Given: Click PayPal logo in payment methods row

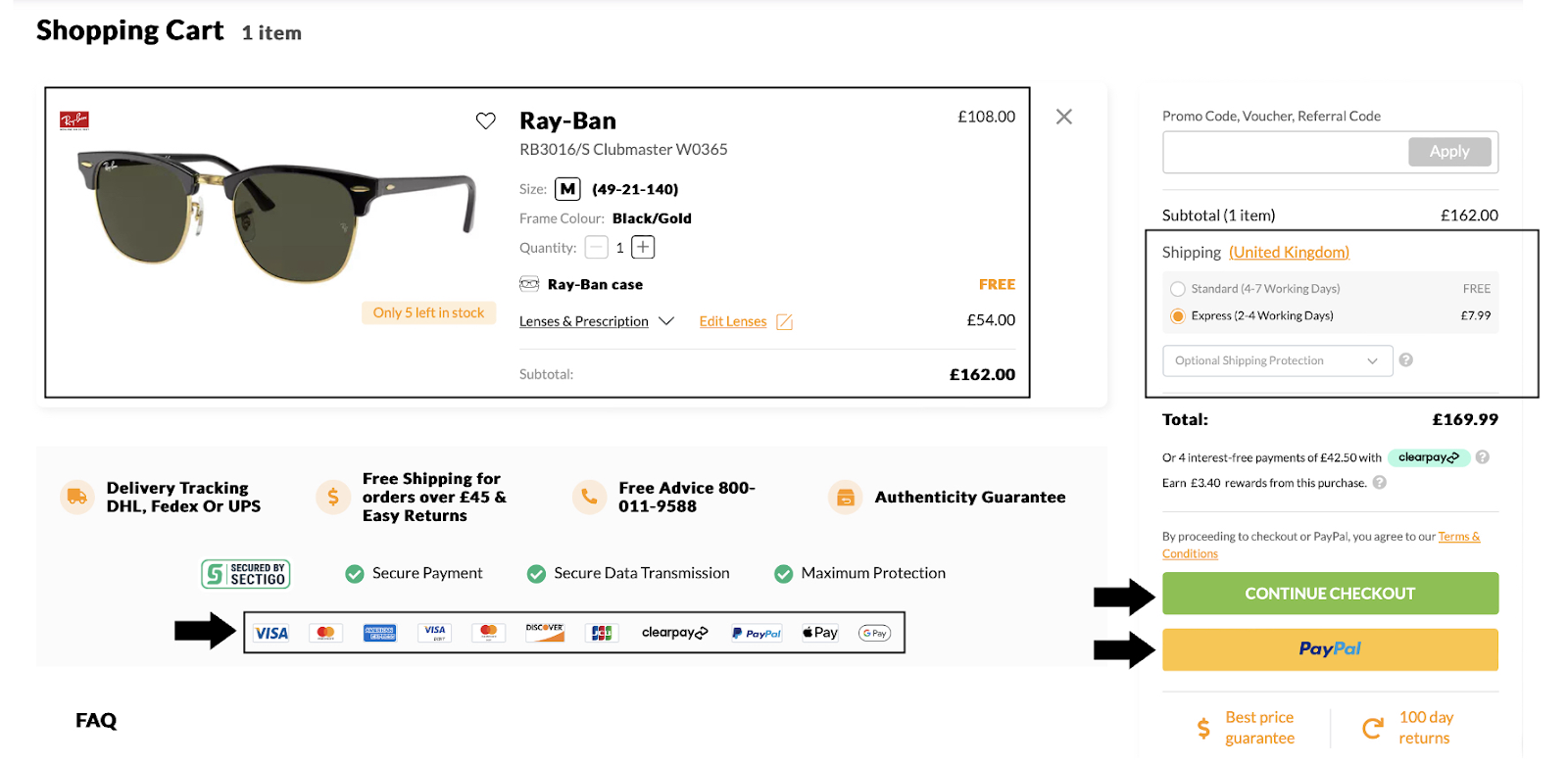Looking at the screenshot, I should click(757, 633).
